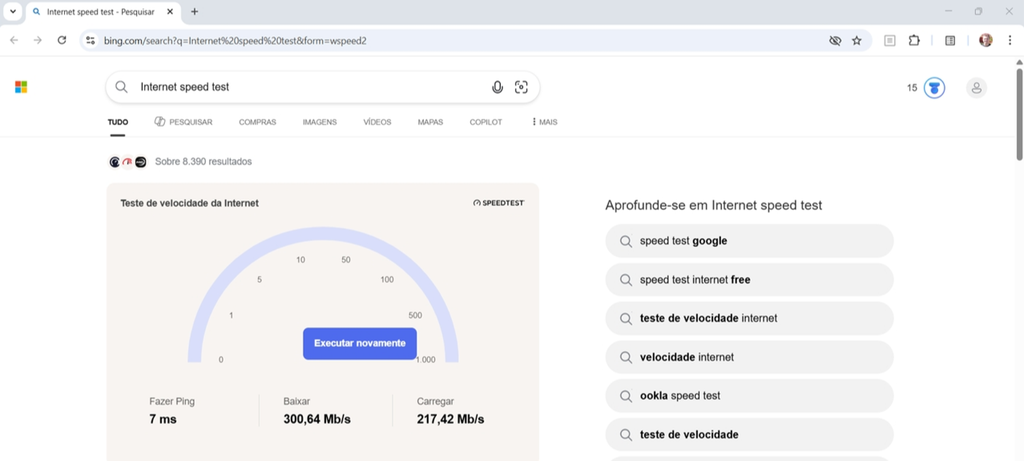The width and height of the screenshot is (1024, 461).
Task: Click the bing.com address bar URL
Action: pyautogui.click(x=235, y=40)
